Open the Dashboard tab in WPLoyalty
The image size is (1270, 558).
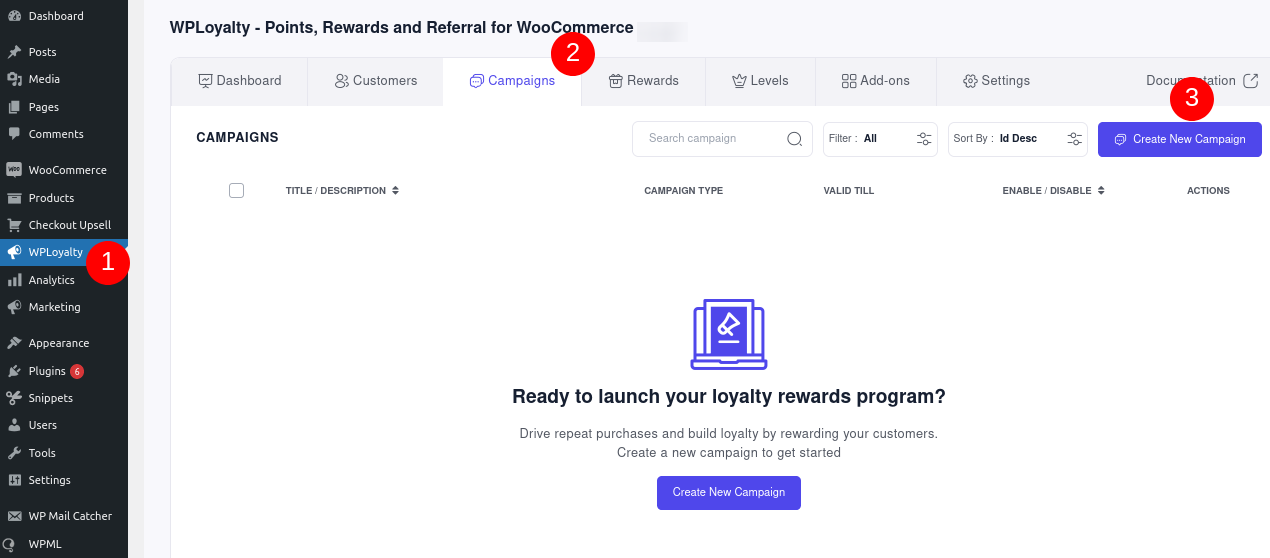240,81
